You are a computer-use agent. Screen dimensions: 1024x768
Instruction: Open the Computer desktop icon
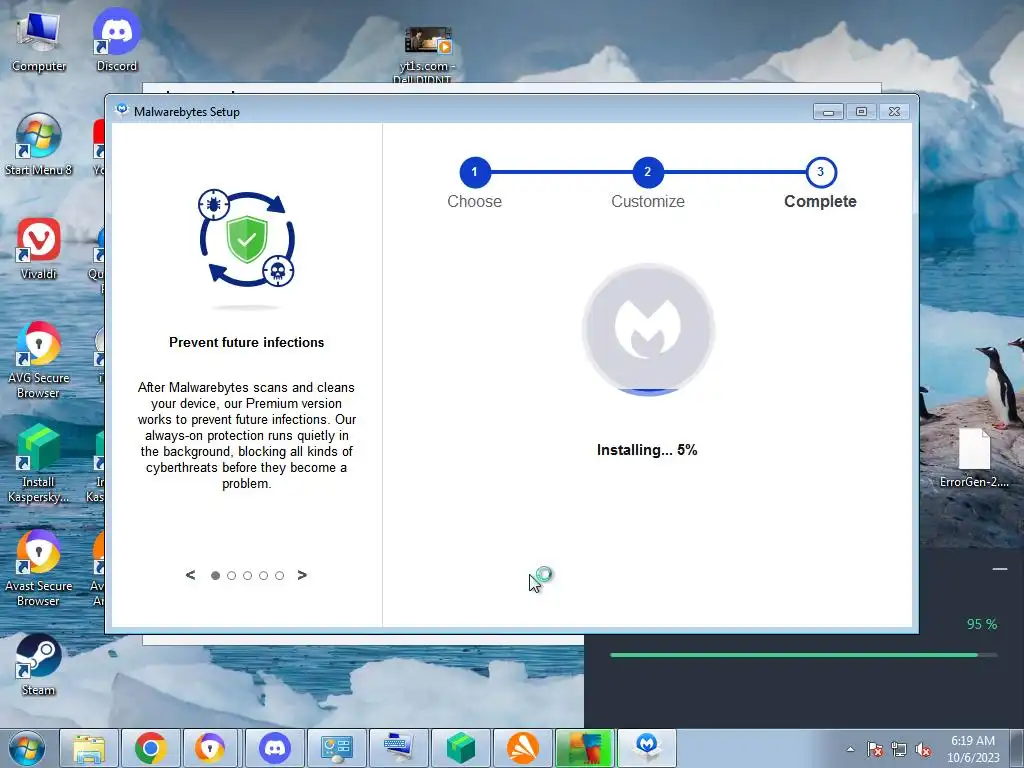click(x=39, y=40)
